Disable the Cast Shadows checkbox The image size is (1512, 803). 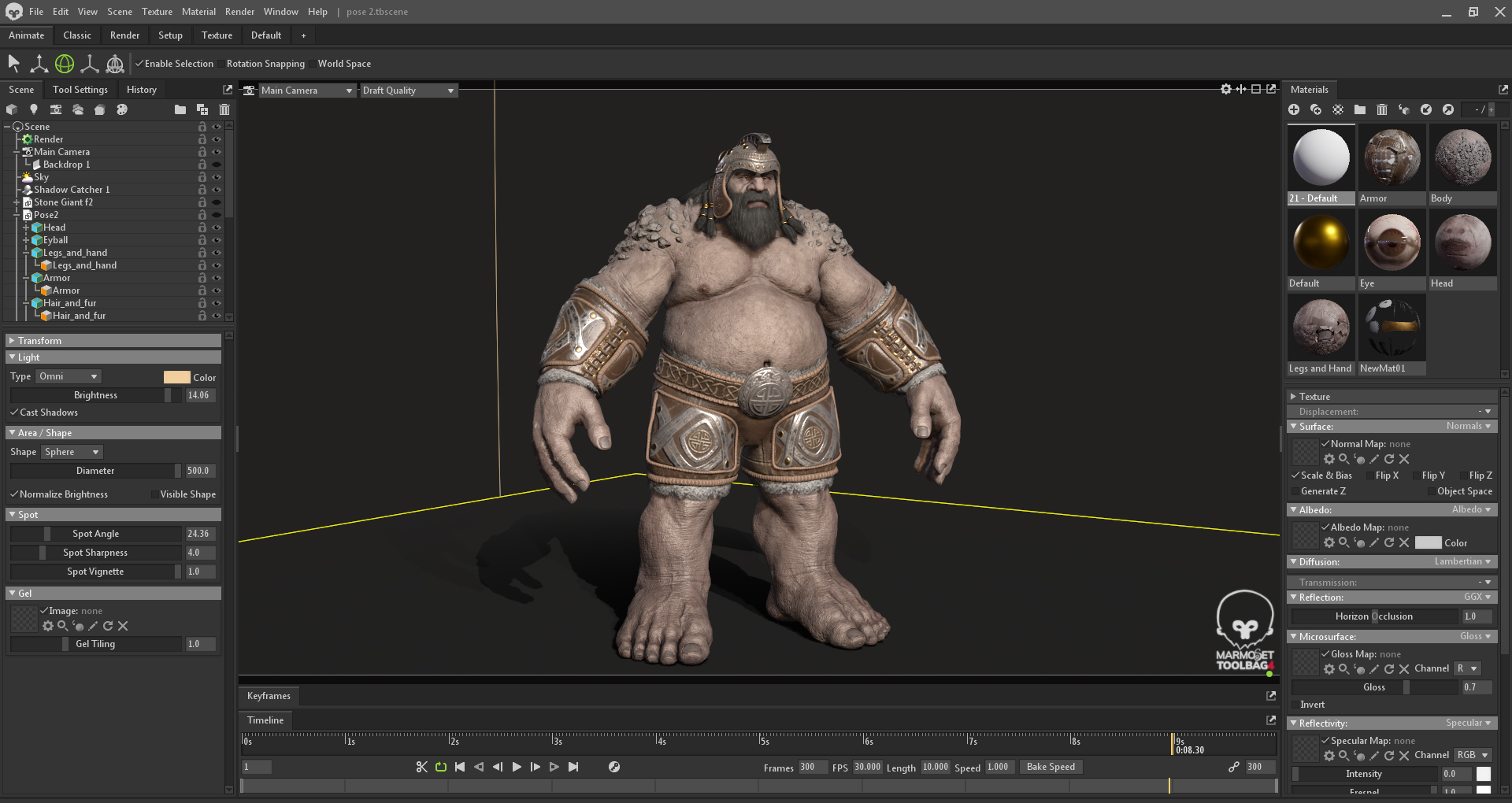pyautogui.click(x=14, y=413)
